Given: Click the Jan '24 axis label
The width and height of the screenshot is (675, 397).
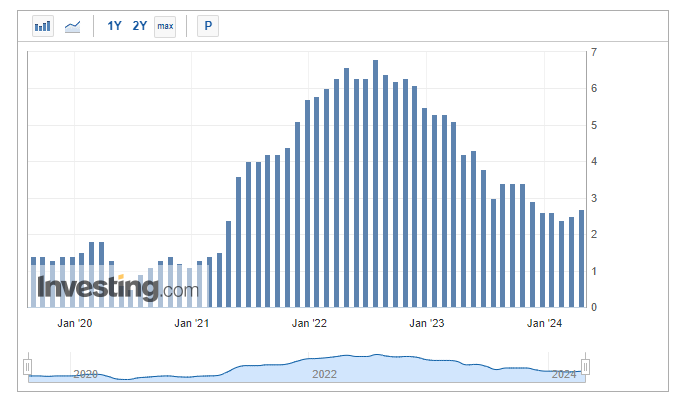Looking at the screenshot, I should 544,323.
